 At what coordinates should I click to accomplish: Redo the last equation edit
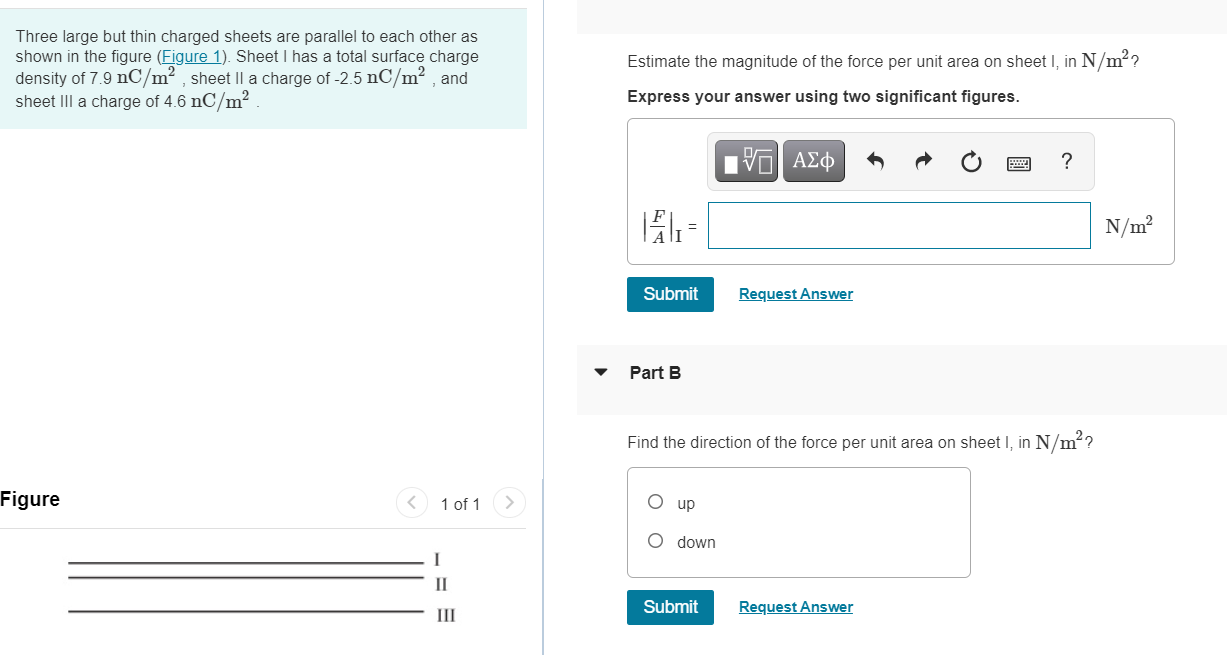[x=922, y=160]
